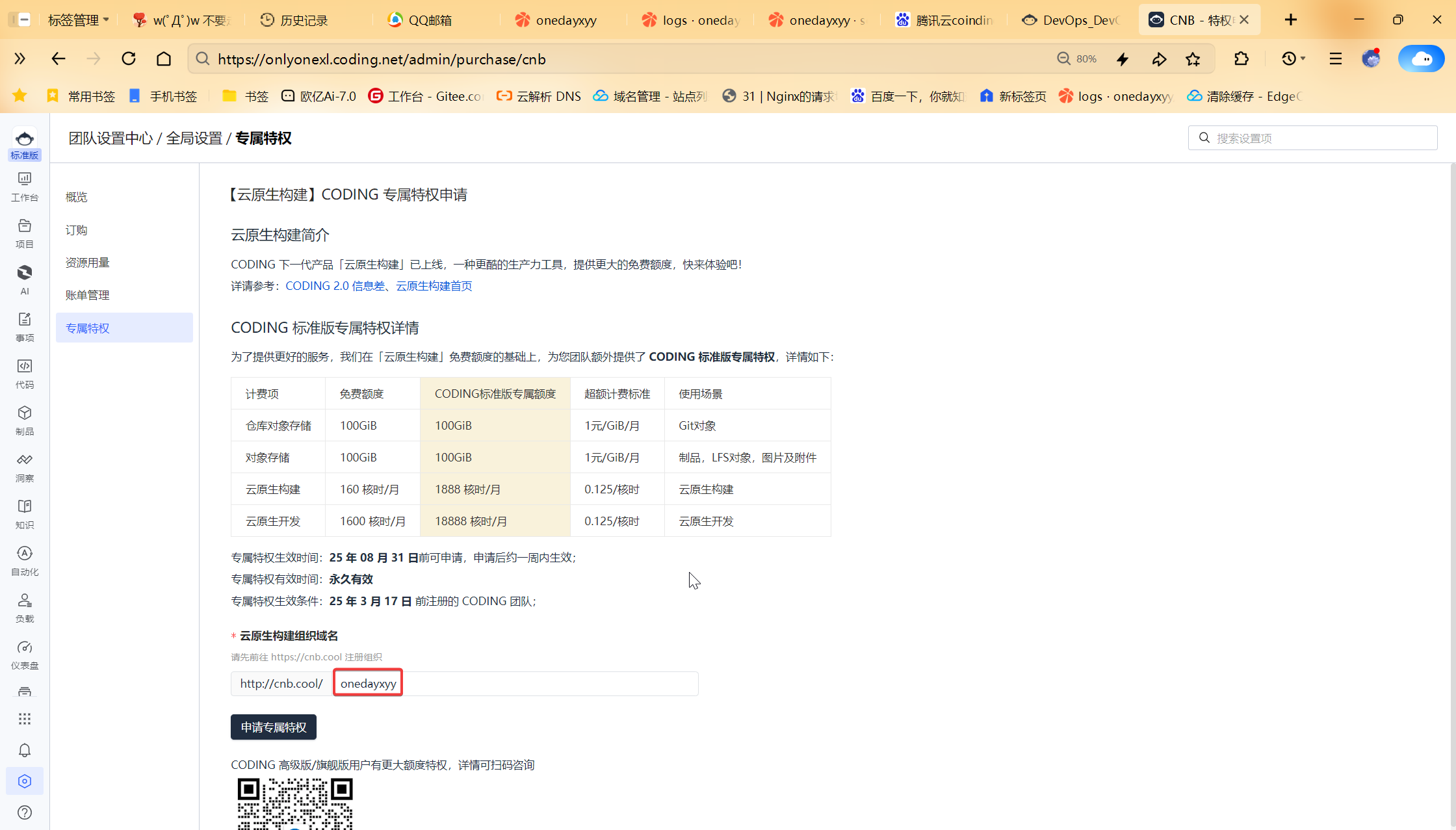Image resolution: width=1456 pixels, height=830 pixels.
Task: Click the apps grid icon in sidebar
Action: pyautogui.click(x=25, y=719)
